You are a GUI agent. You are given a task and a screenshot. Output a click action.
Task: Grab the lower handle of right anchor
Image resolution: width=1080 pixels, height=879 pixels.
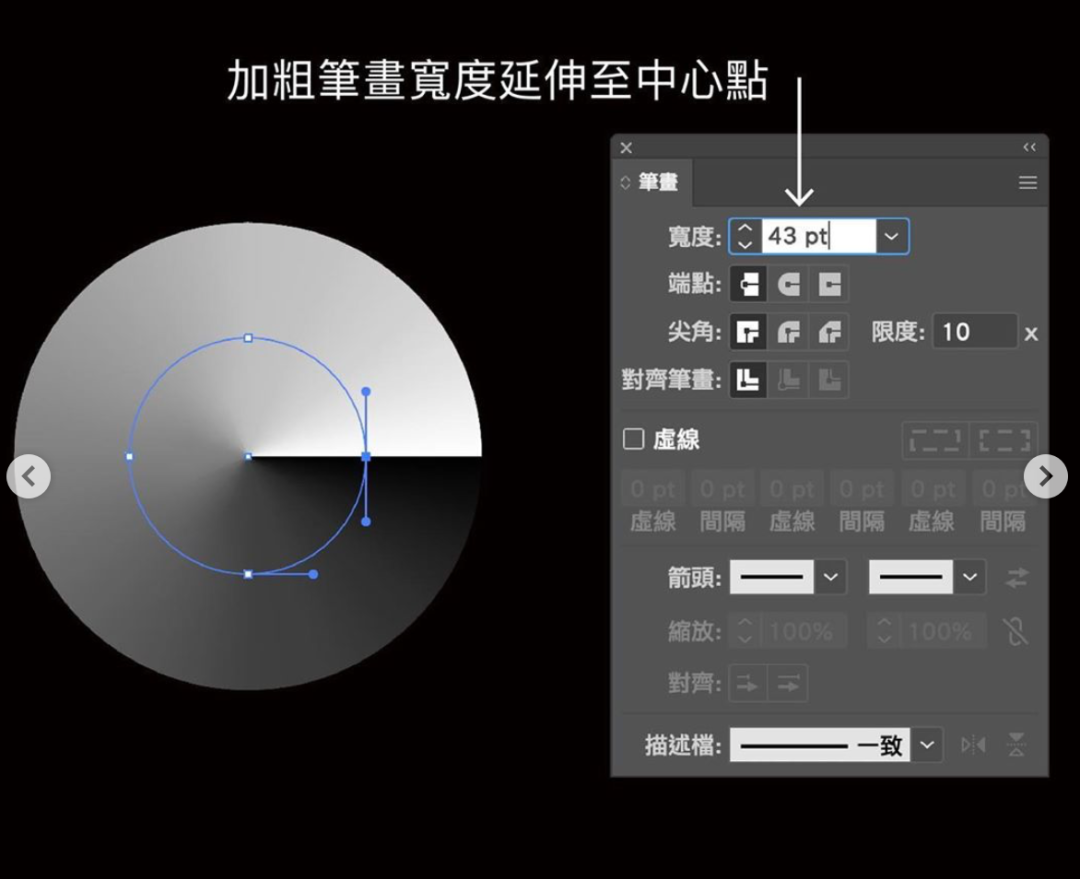point(366,521)
